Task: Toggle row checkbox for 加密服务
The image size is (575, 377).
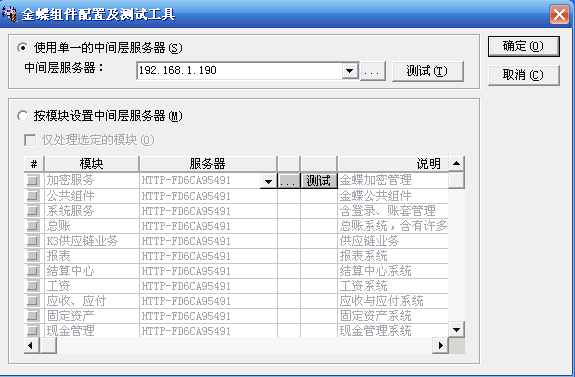Action: pyautogui.click(x=33, y=180)
